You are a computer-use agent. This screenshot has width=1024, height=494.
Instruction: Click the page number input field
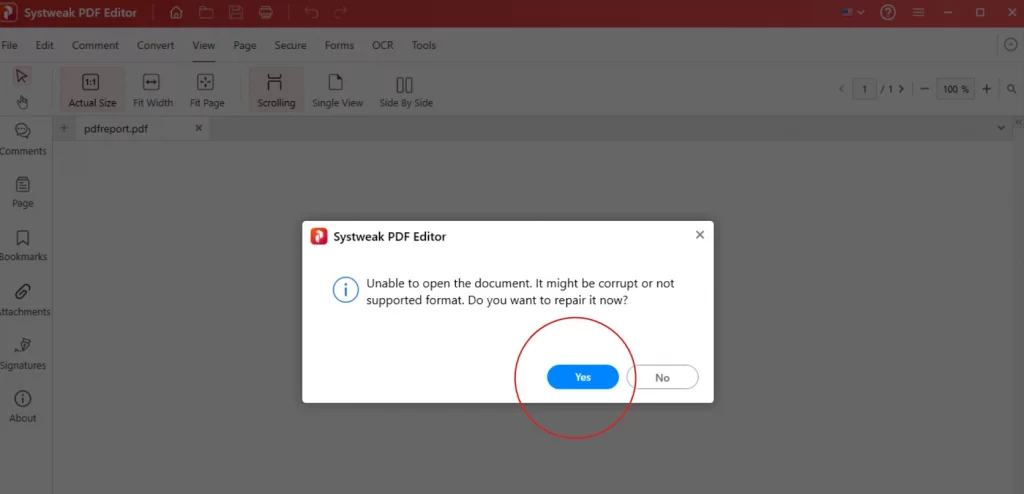tap(865, 89)
